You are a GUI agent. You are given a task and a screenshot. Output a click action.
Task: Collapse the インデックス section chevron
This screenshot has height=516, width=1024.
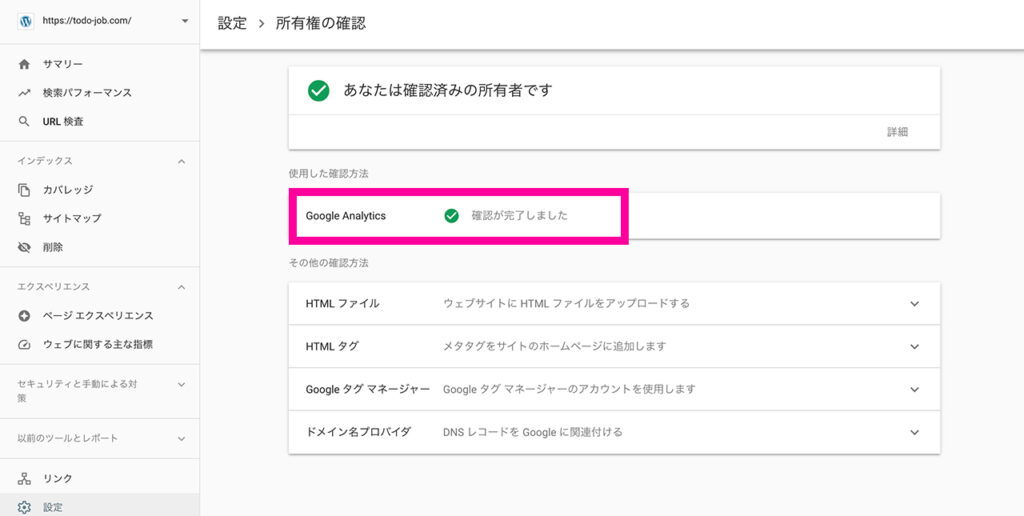click(x=182, y=161)
